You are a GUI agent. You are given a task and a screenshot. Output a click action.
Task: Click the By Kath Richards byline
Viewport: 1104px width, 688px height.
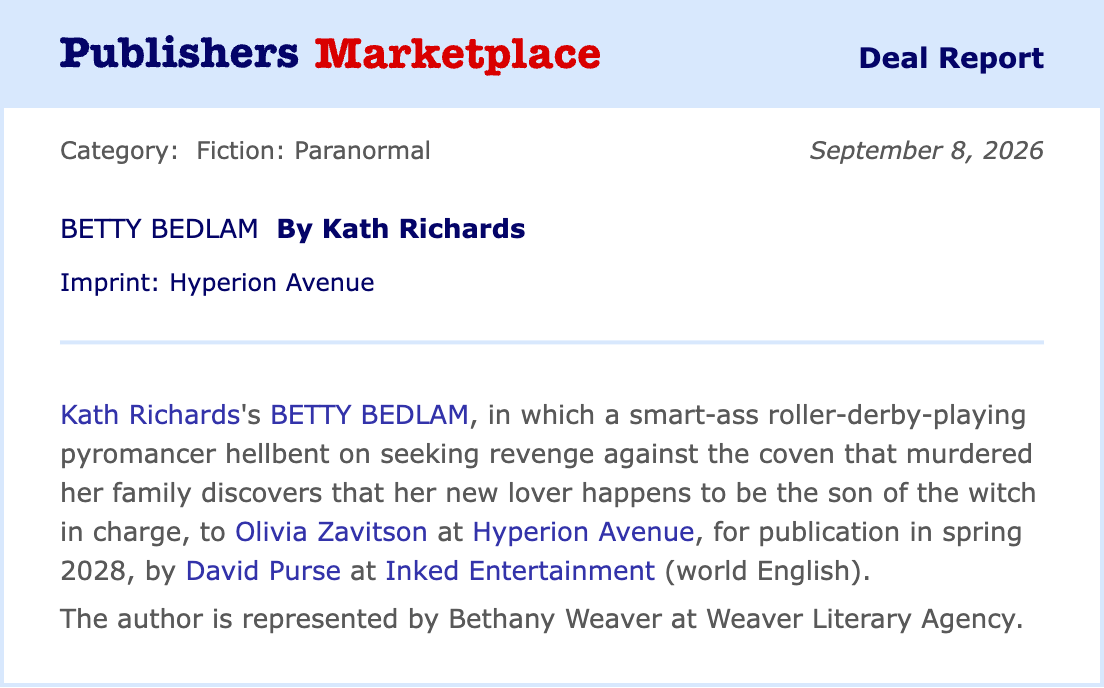point(401,229)
